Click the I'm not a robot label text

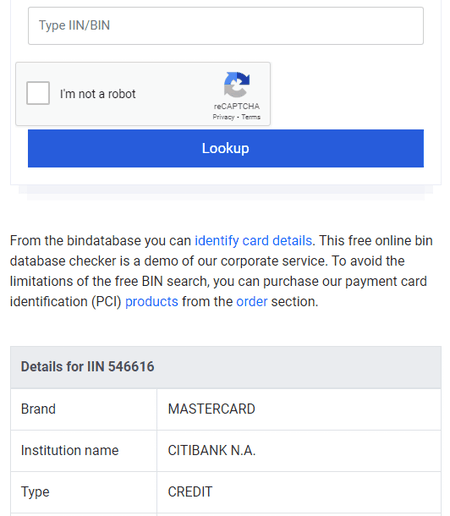coord(98,94)
